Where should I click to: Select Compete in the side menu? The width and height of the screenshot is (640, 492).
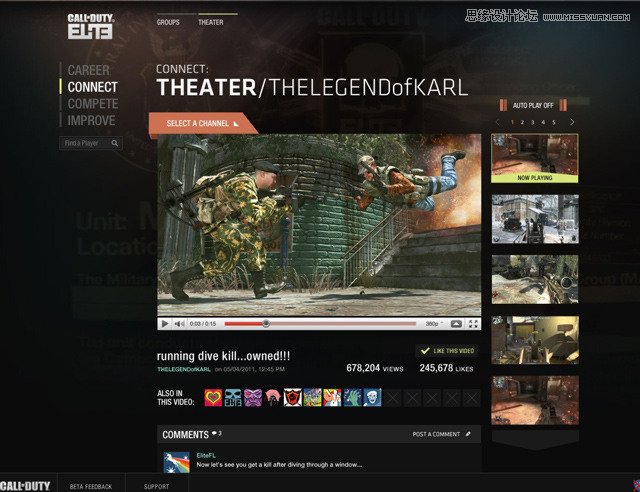click(93, 104)
